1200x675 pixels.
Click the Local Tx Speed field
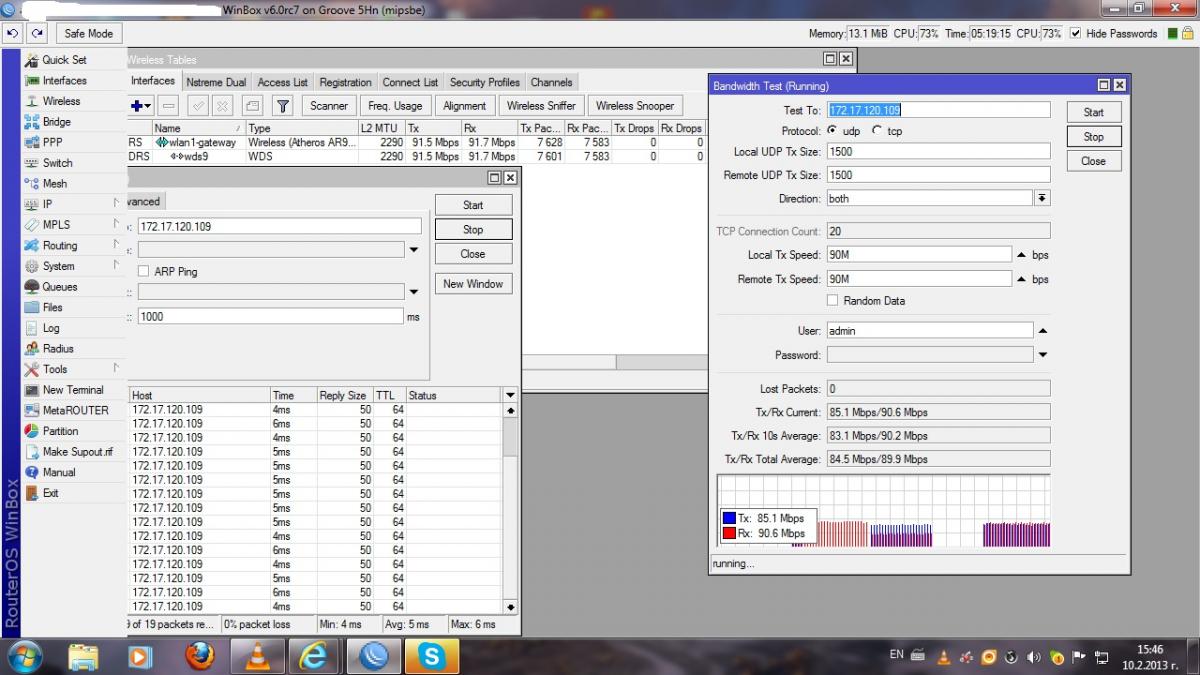[920, 255]
